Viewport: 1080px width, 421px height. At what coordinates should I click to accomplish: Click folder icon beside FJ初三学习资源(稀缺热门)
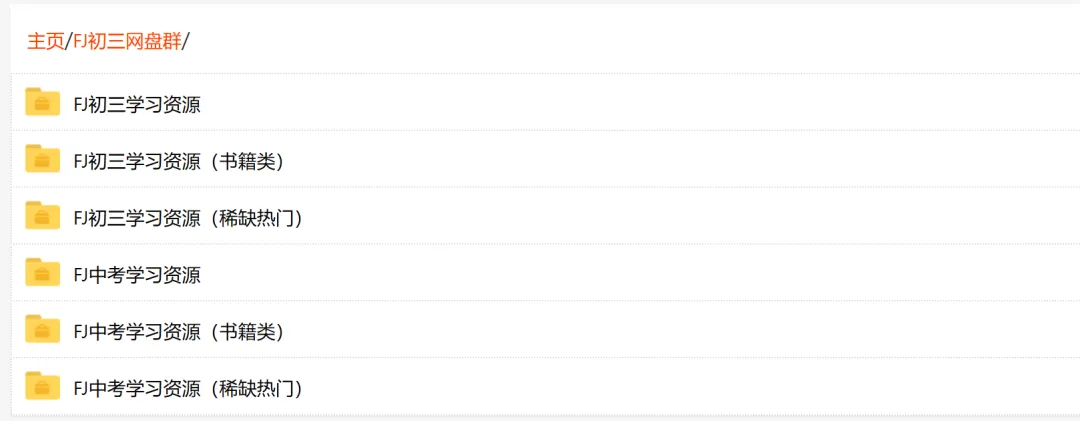42,216
